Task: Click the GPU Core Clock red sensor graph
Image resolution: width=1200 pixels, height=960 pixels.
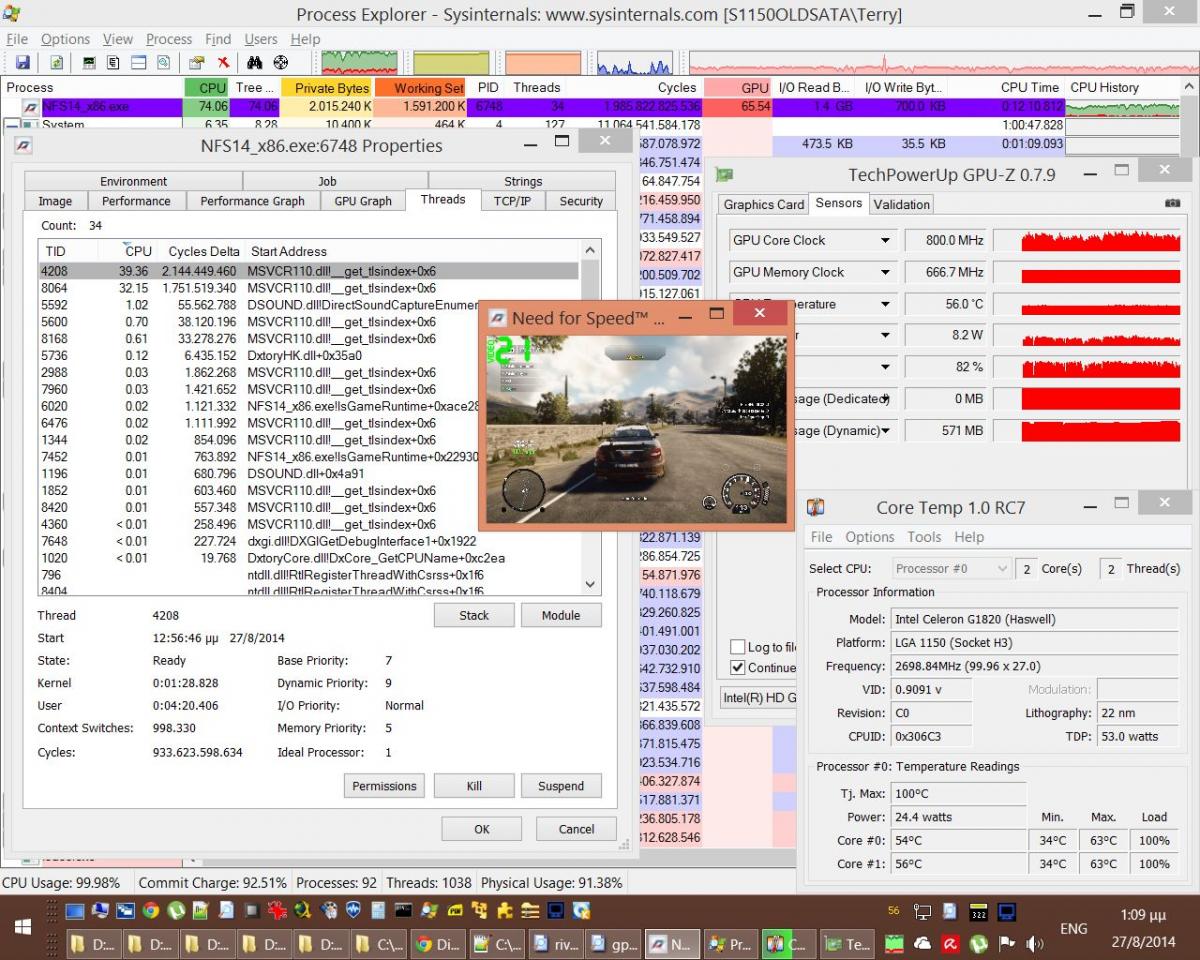Action: click(1086, 240)
